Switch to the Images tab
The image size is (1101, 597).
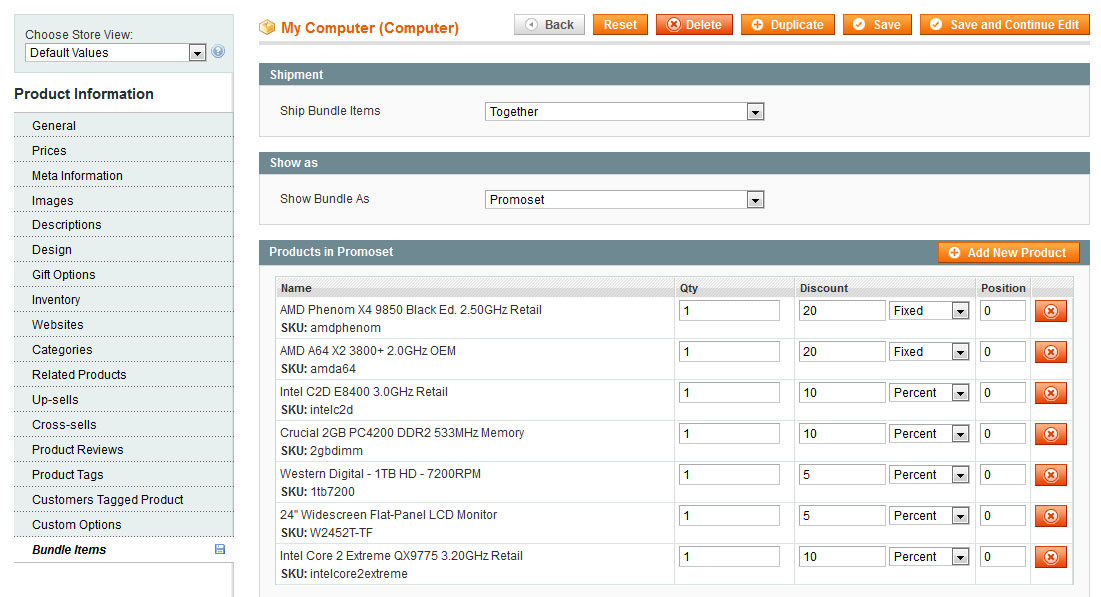point(124,200)
